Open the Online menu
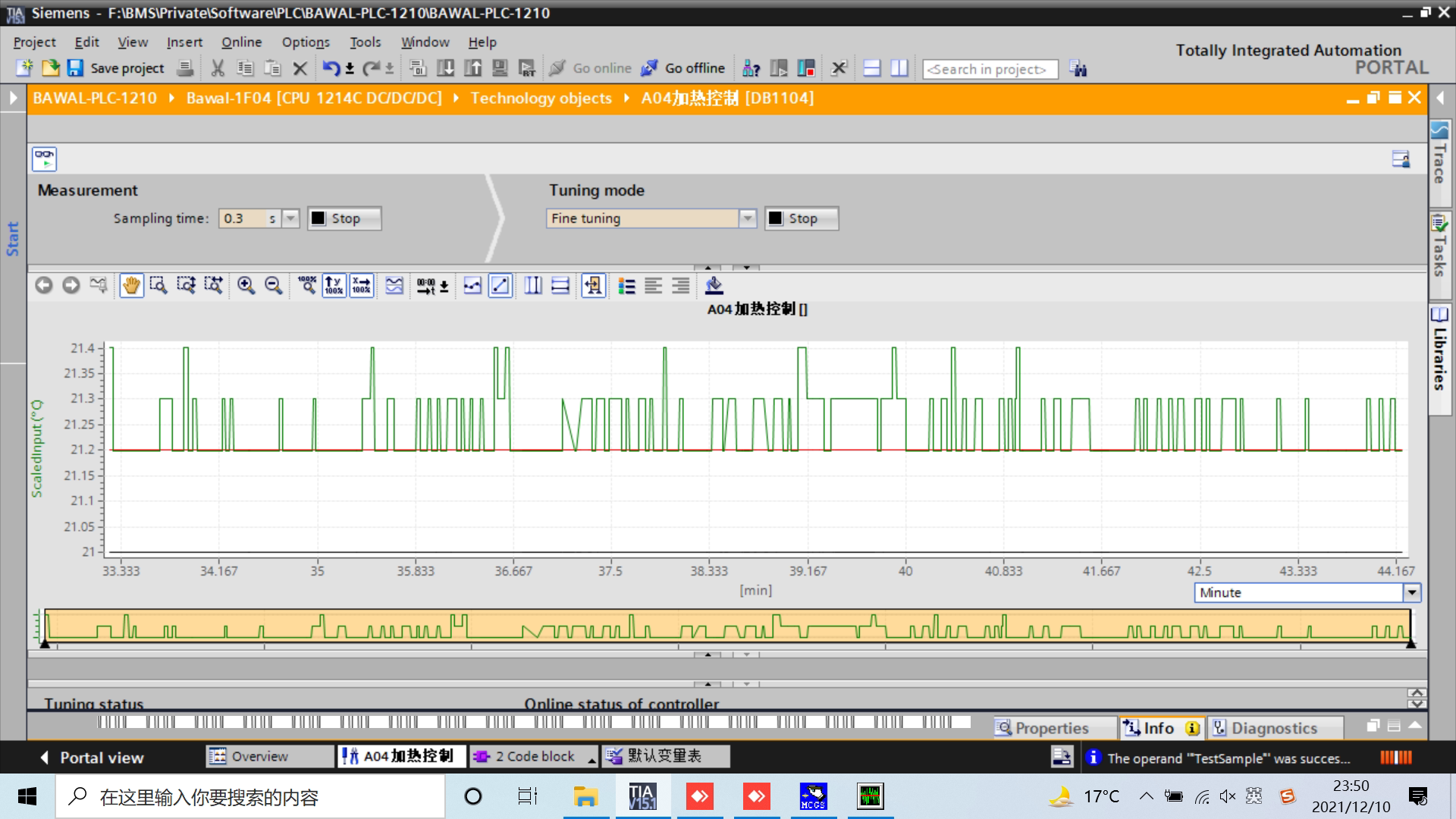This screenshot has width=1456, height=819. tap(241, 42)
